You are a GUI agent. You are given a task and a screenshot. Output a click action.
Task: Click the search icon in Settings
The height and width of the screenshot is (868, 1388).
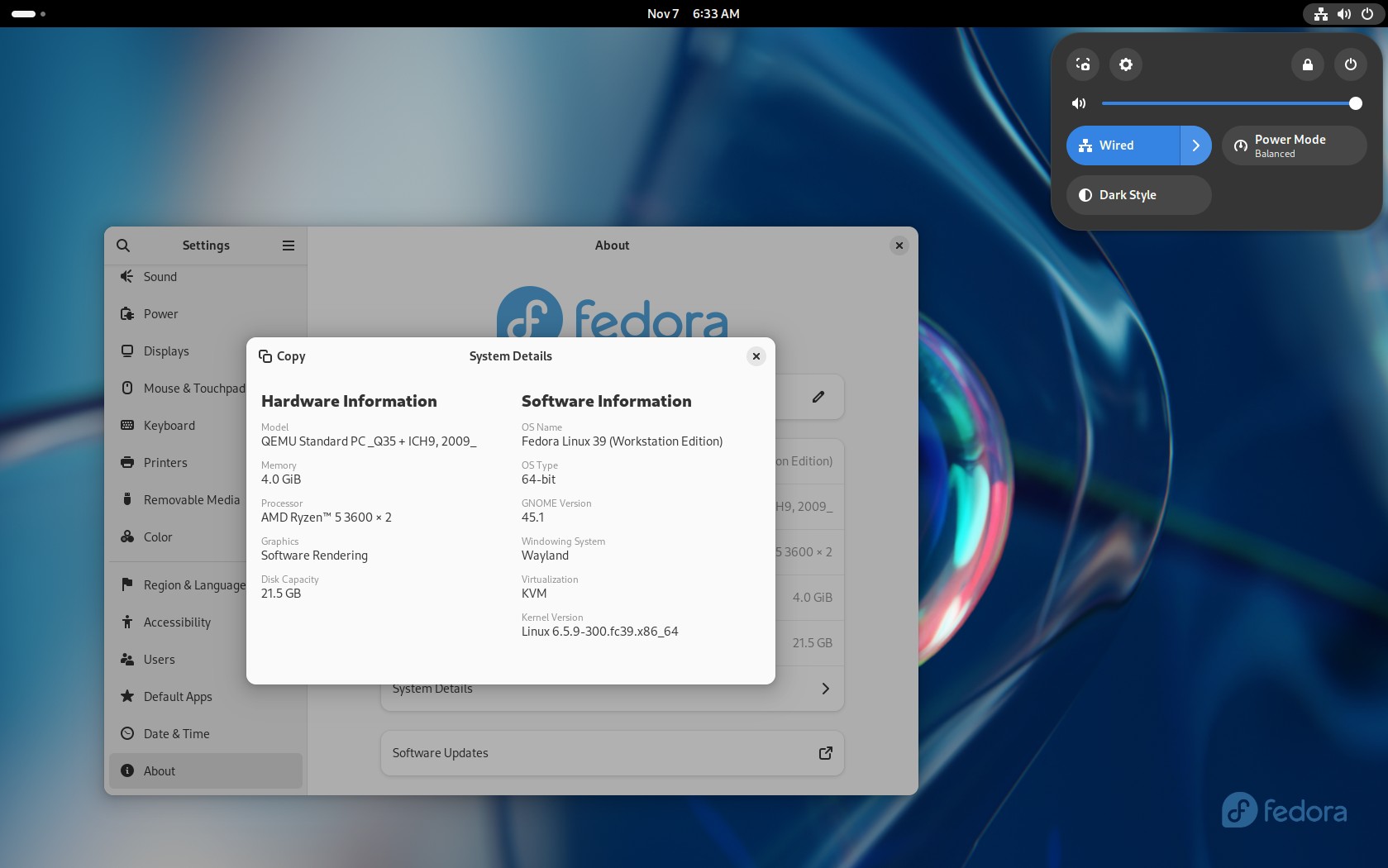click(123, 246)
